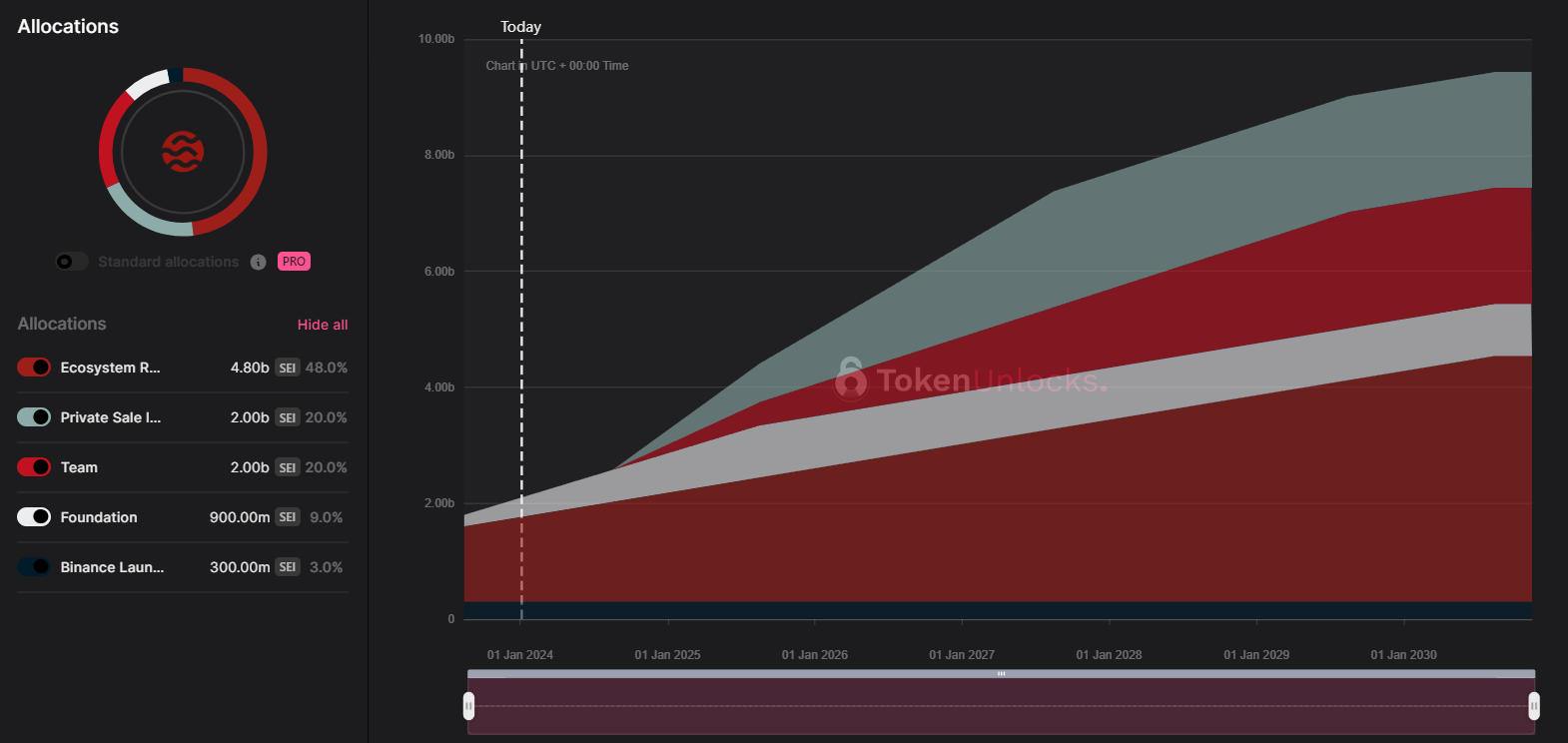Click the Hide all link

point(323,325)
